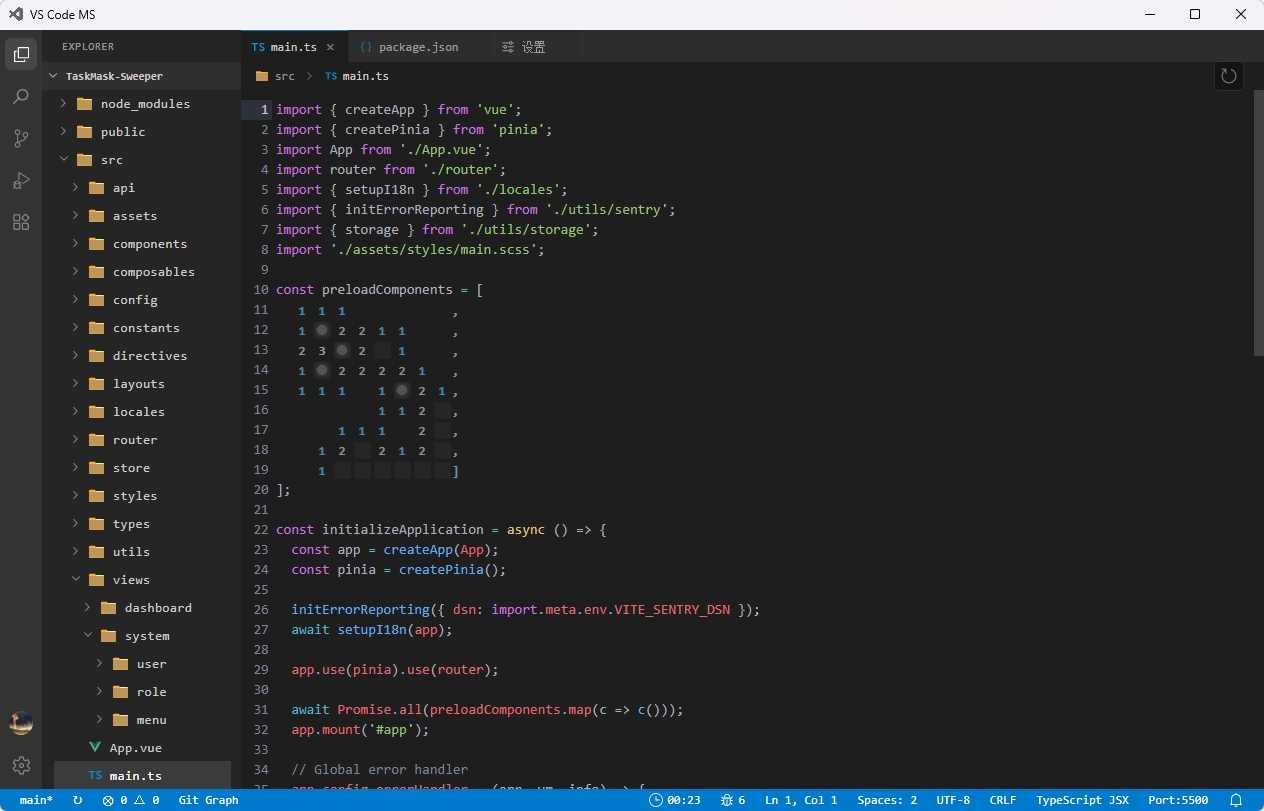The height and width of the screenshot is (811, 1264).
Task: Click the src folder icon in the breadcrumb
Action: click(262, 76)
